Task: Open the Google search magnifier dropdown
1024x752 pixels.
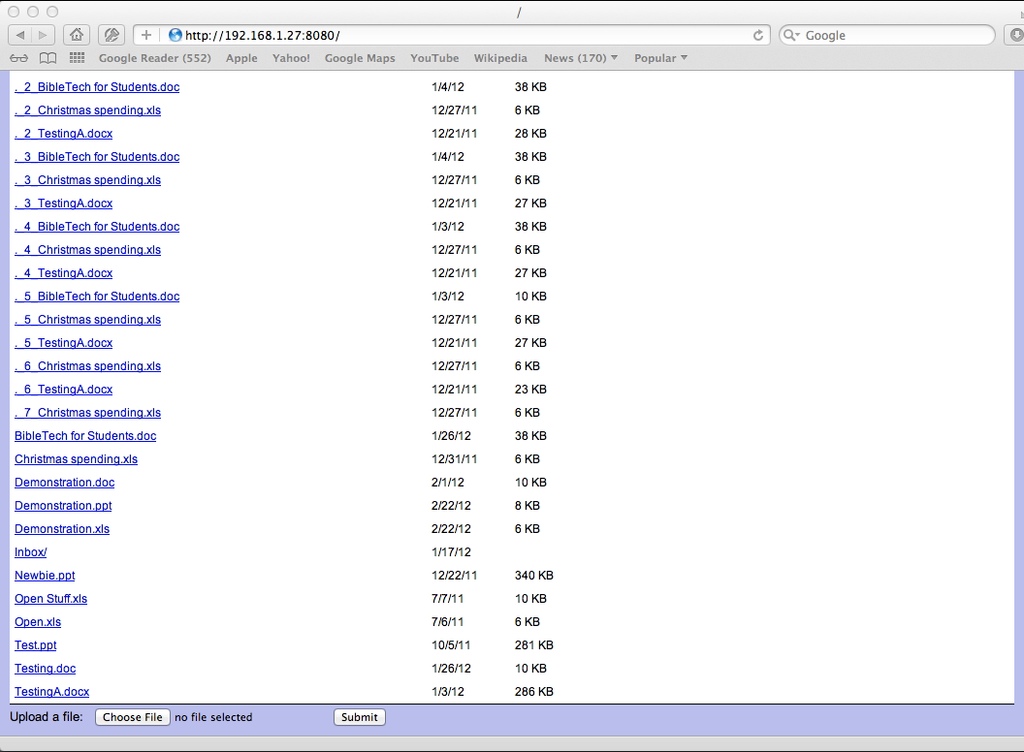Action: (792, 35)
